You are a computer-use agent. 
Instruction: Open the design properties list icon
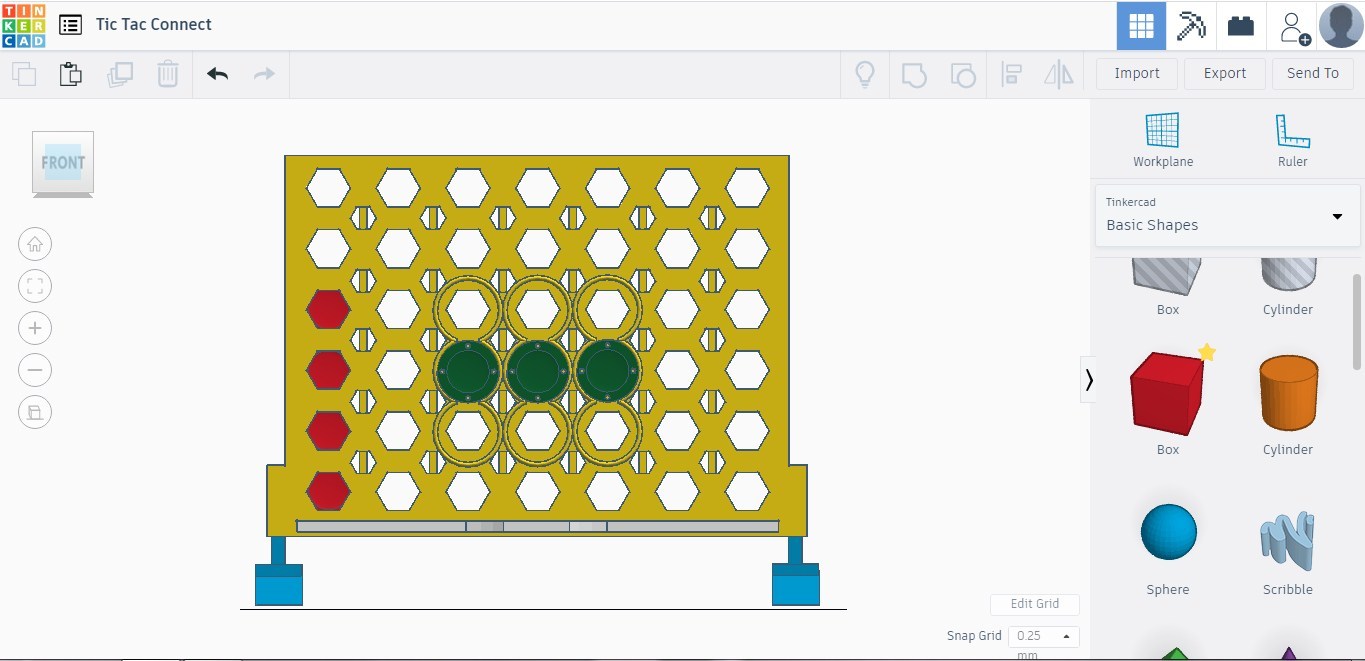(69, 25)
